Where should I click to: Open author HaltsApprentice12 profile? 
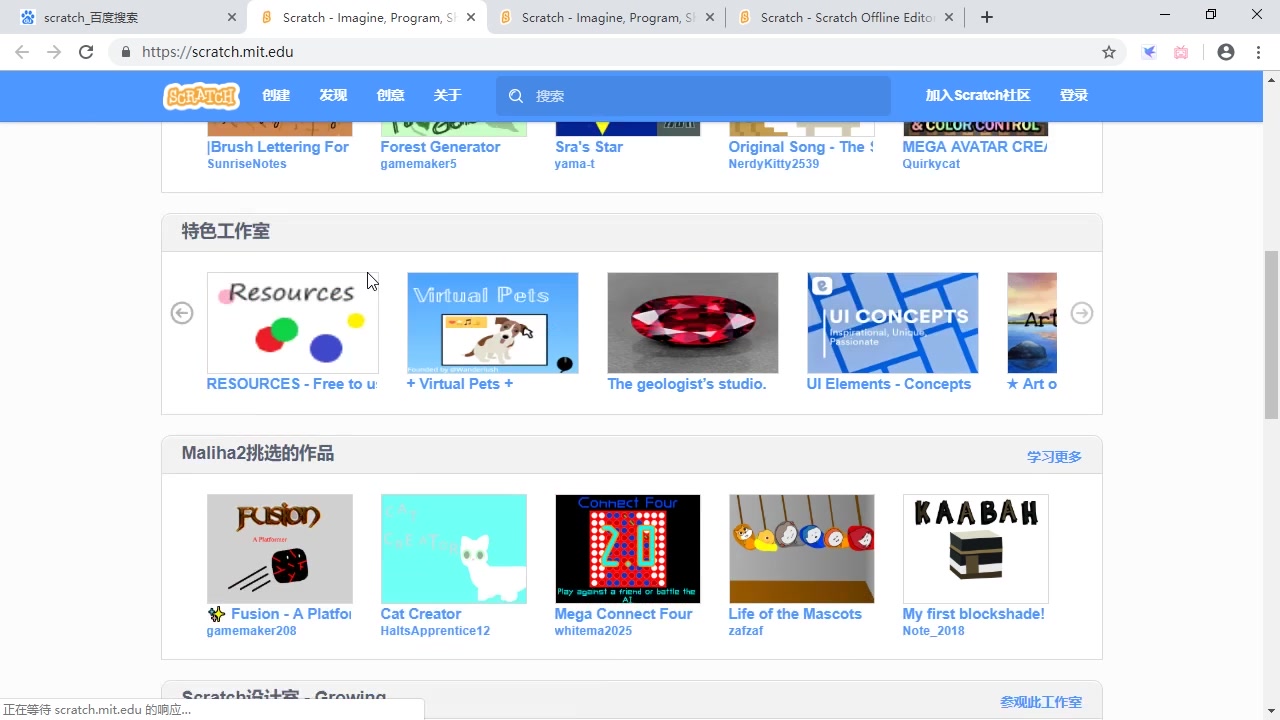(x=436, y=631)
